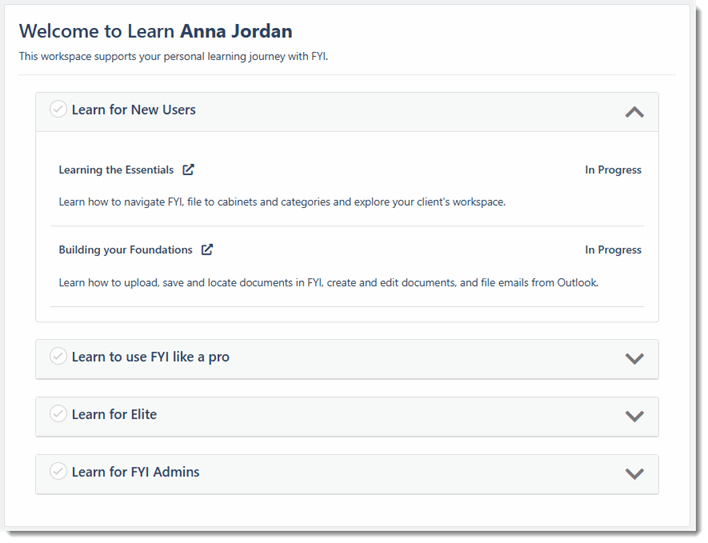Viewport: 708px width, 543px height.
Task: Click the Learn for New Users heading
Action: tap(134, 110)
